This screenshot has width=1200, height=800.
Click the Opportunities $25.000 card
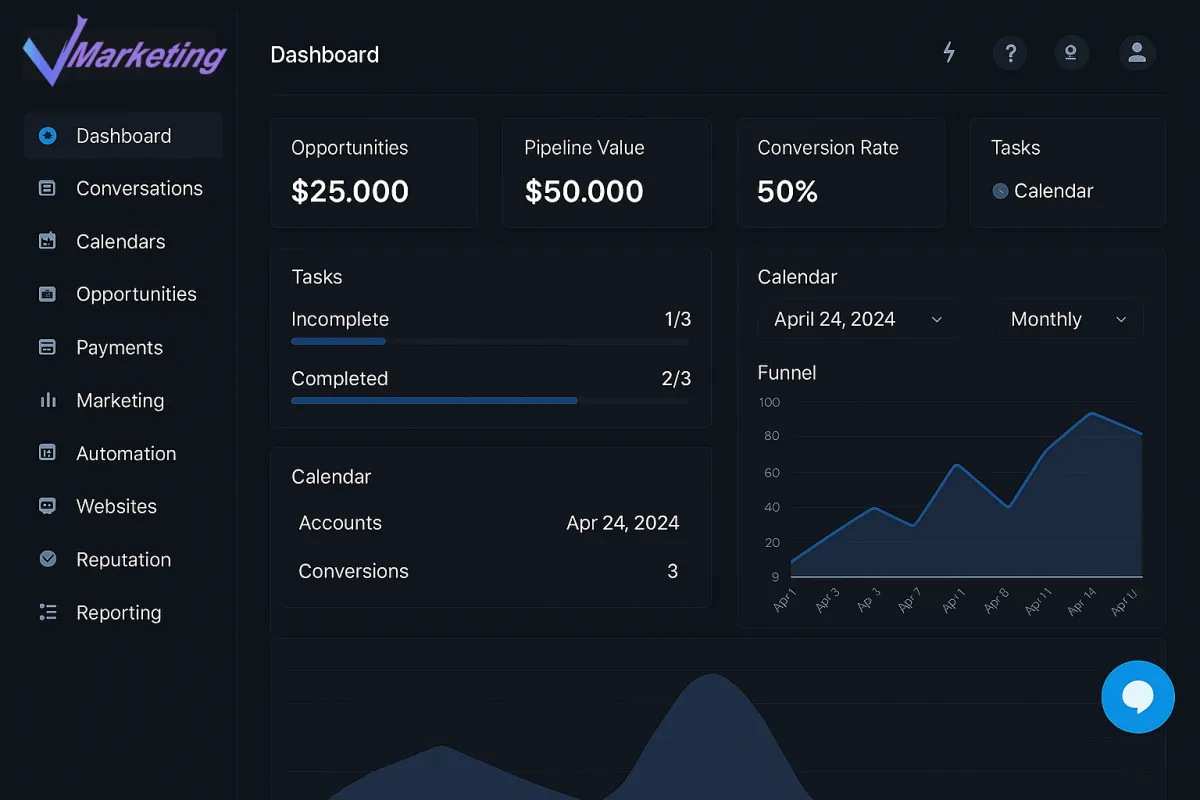374,173
